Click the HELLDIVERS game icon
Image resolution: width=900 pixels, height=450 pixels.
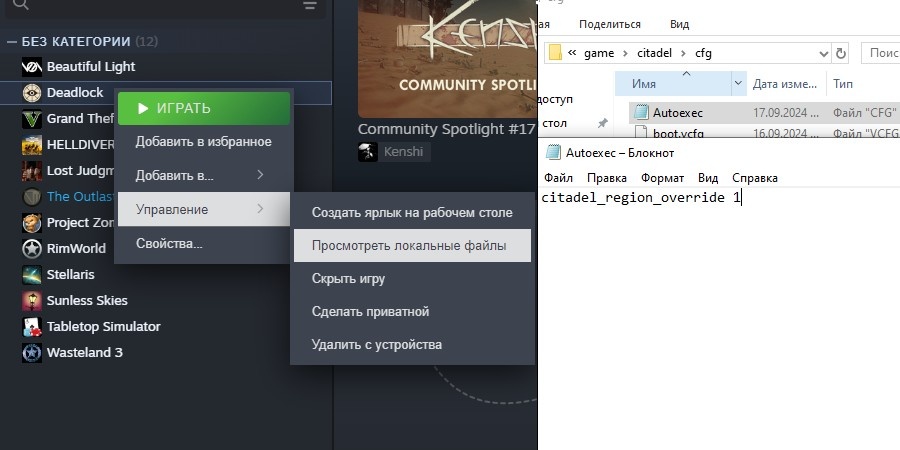[x=32, y=145]
